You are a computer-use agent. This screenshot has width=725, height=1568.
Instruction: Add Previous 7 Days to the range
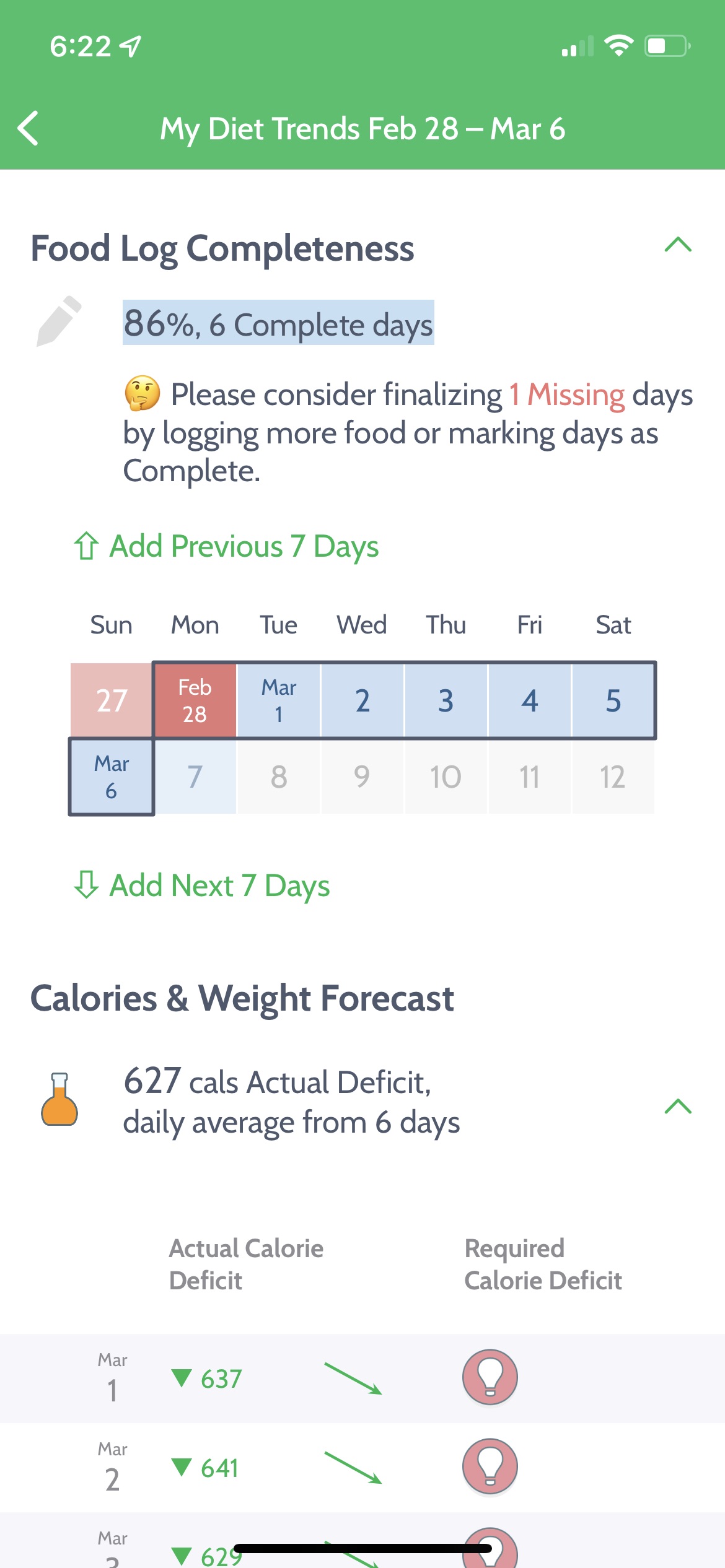pyautogui.click(x=244, y=546)
